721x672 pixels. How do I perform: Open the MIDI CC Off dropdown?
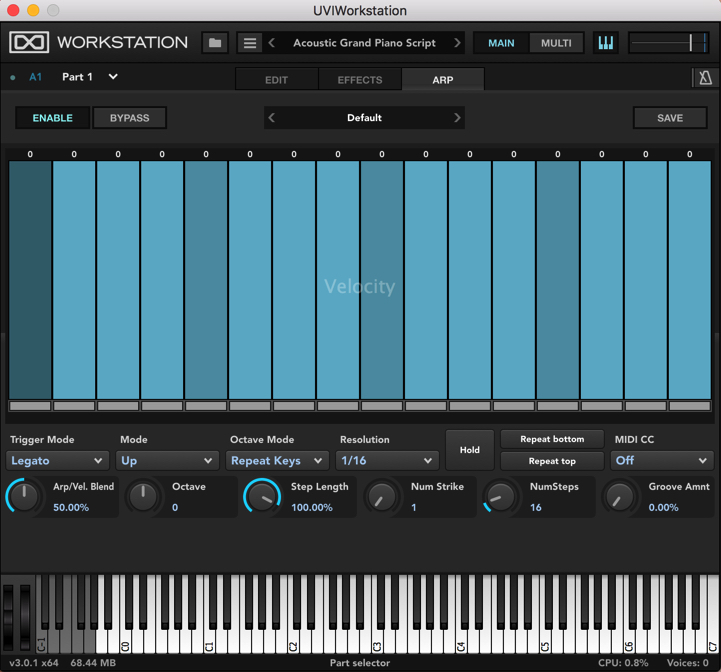662,460
